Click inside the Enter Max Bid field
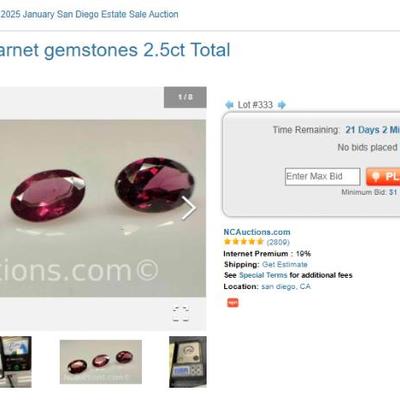The width and height of the screenshot is (400, 400). click(322, 176)
